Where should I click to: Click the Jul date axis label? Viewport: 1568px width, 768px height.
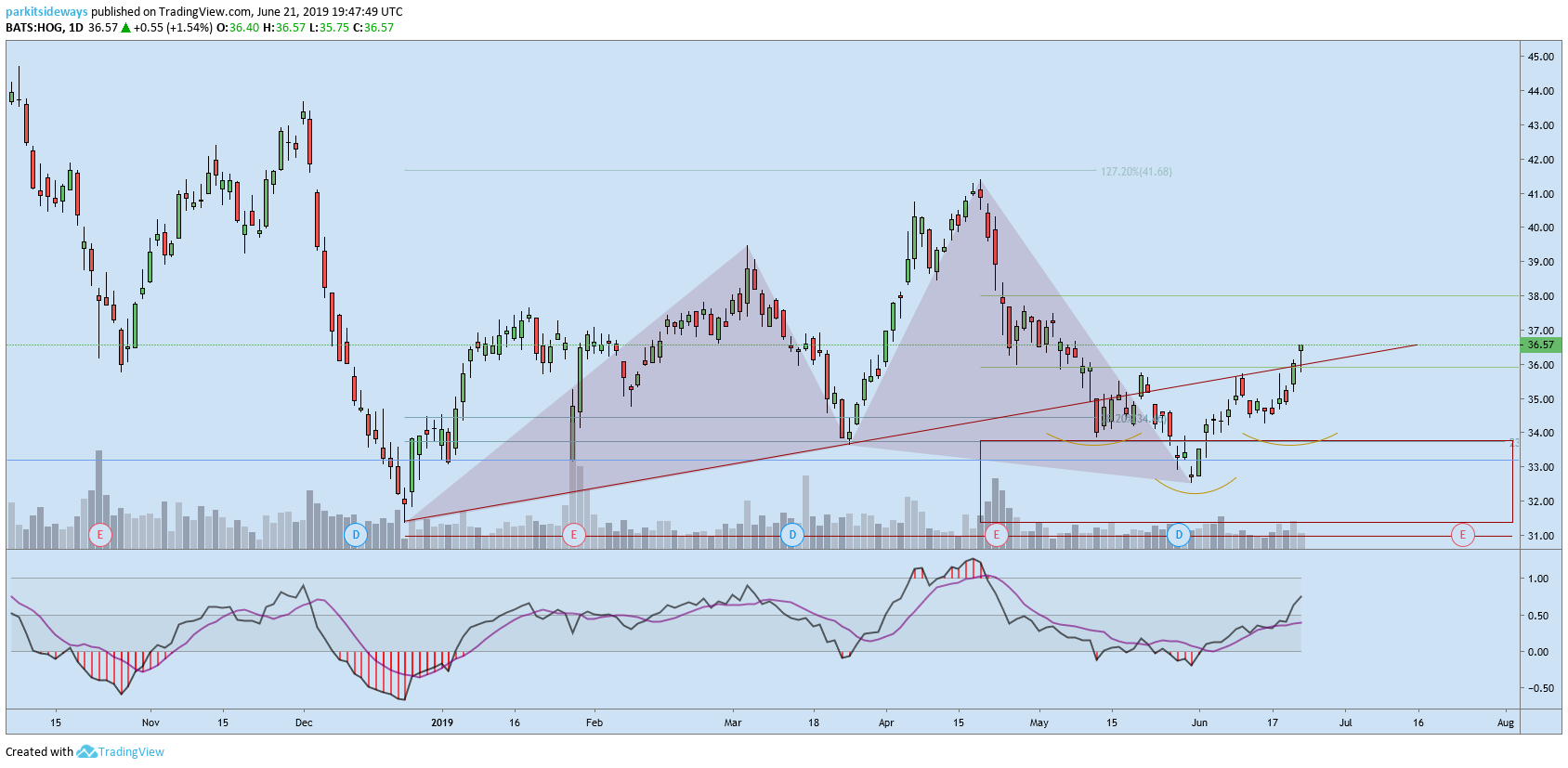[x=1345, y=722]
